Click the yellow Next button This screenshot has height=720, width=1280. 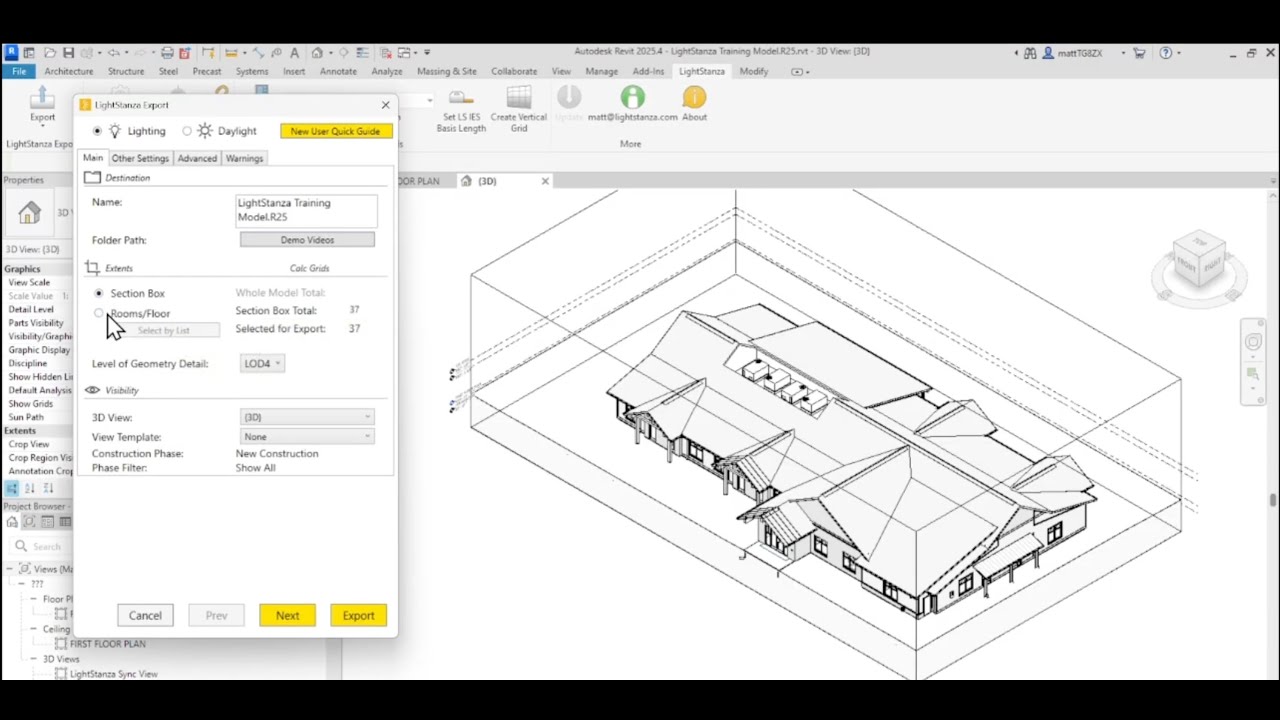[287, 615]
